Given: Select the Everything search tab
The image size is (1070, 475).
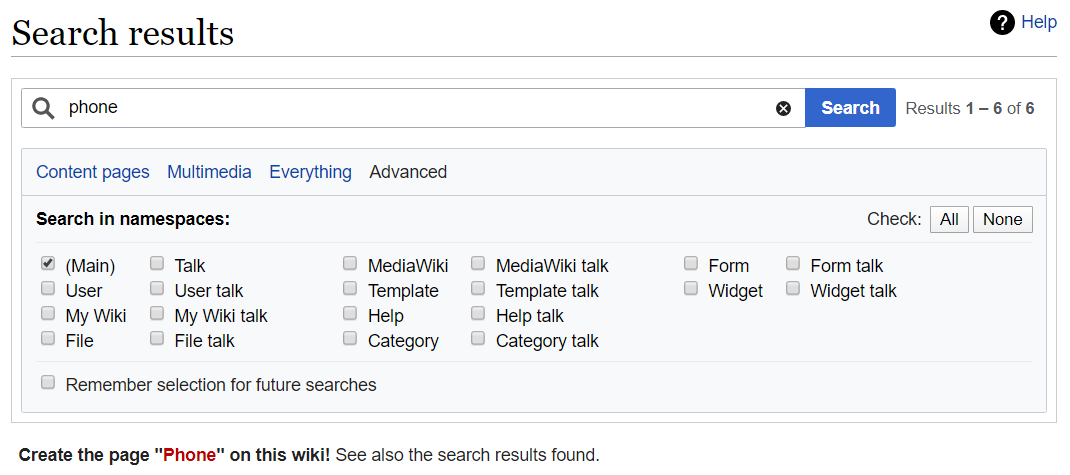Looking at the screenshot, I should coord(310,172).
